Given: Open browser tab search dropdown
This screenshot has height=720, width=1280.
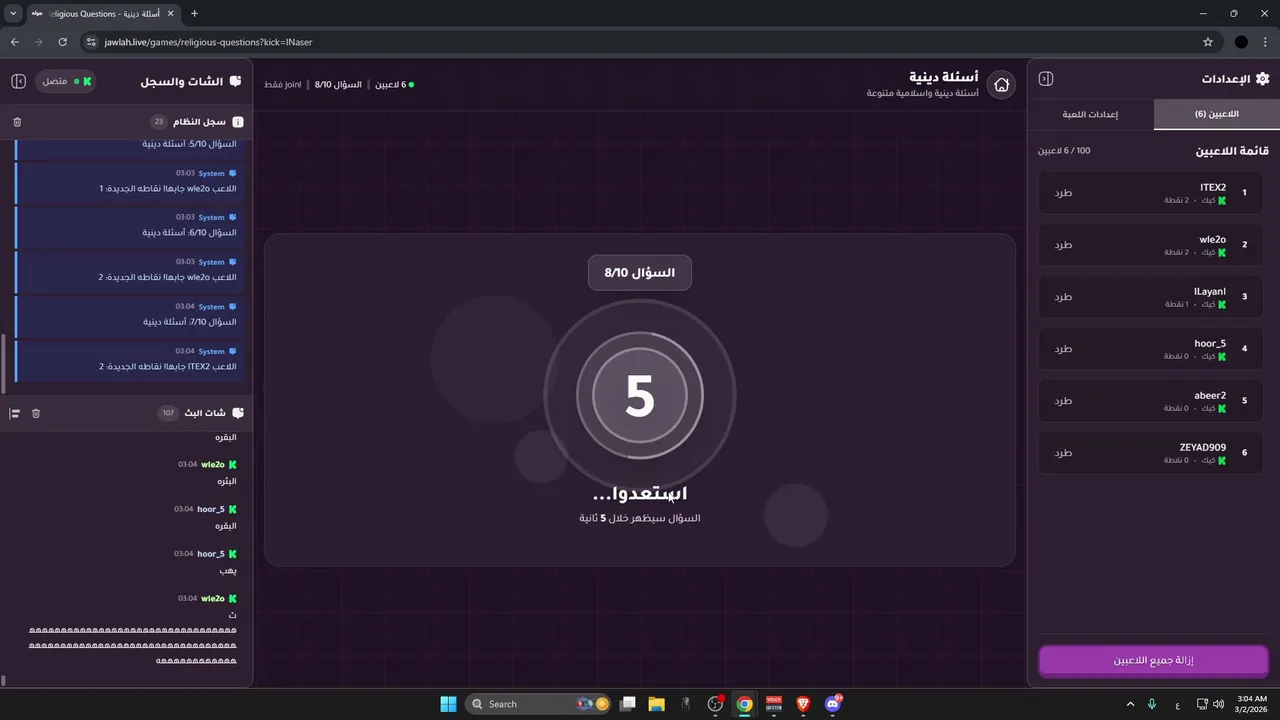Looking at the screenshot, I should (x=13, y=13).
